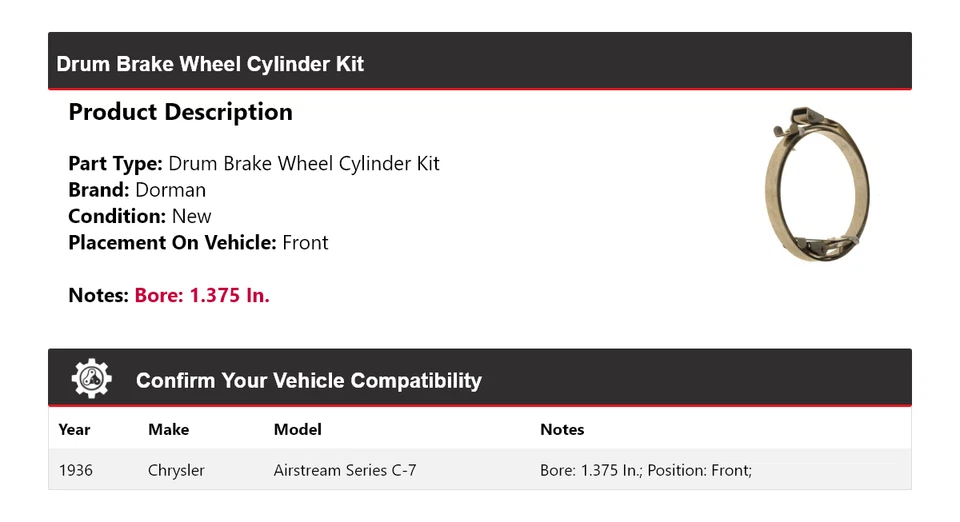This screenshot has height=522, width=960.
Task: Click the Bore and Position notes cell
Action: coord(645,470)
